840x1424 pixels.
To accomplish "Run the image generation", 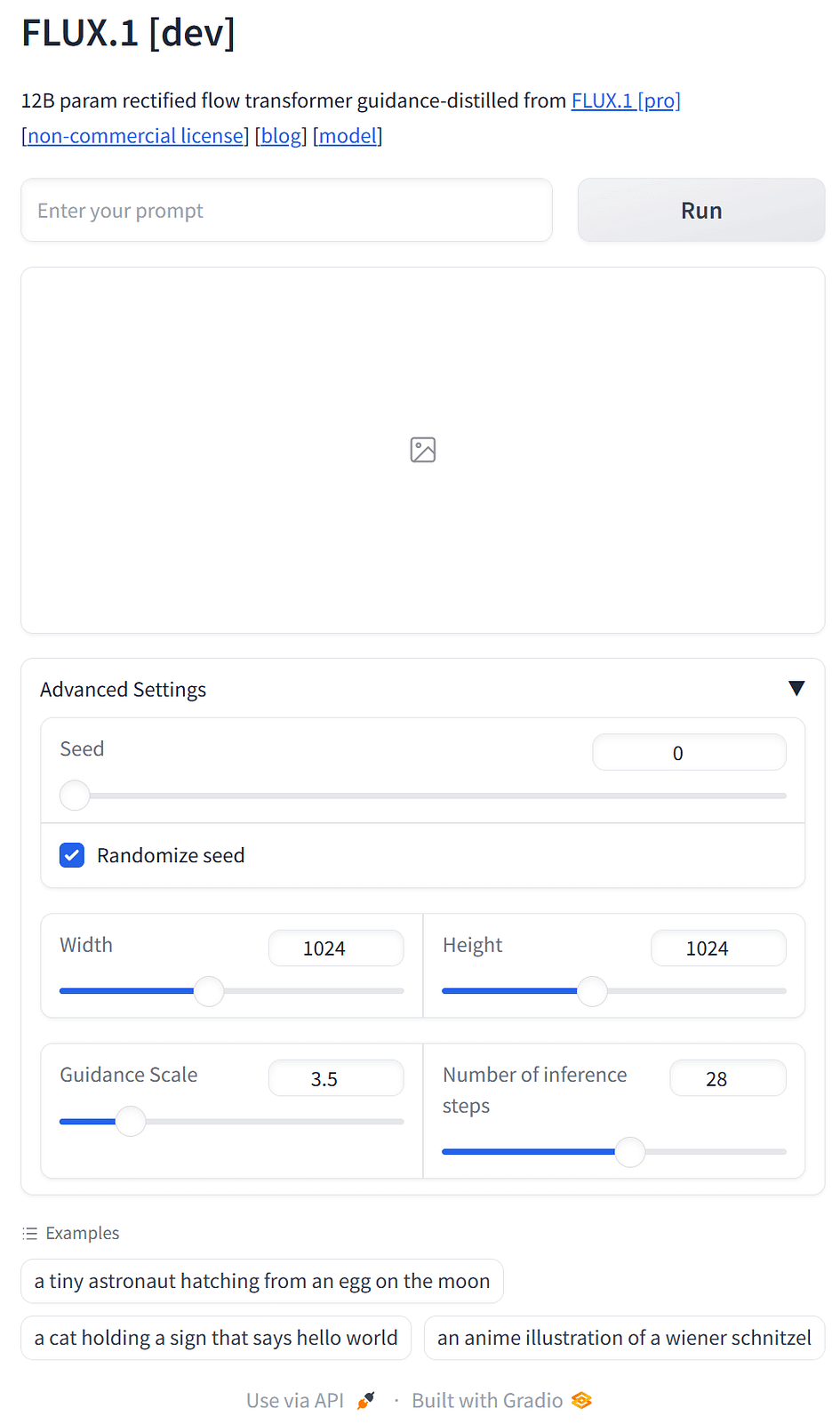I will (701, 210).
